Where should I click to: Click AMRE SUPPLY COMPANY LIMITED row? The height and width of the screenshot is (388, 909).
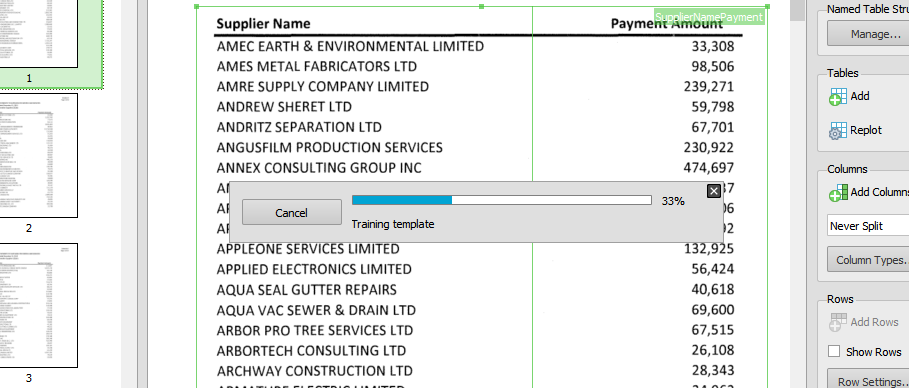pyautogui.click(x=322, y=86)
